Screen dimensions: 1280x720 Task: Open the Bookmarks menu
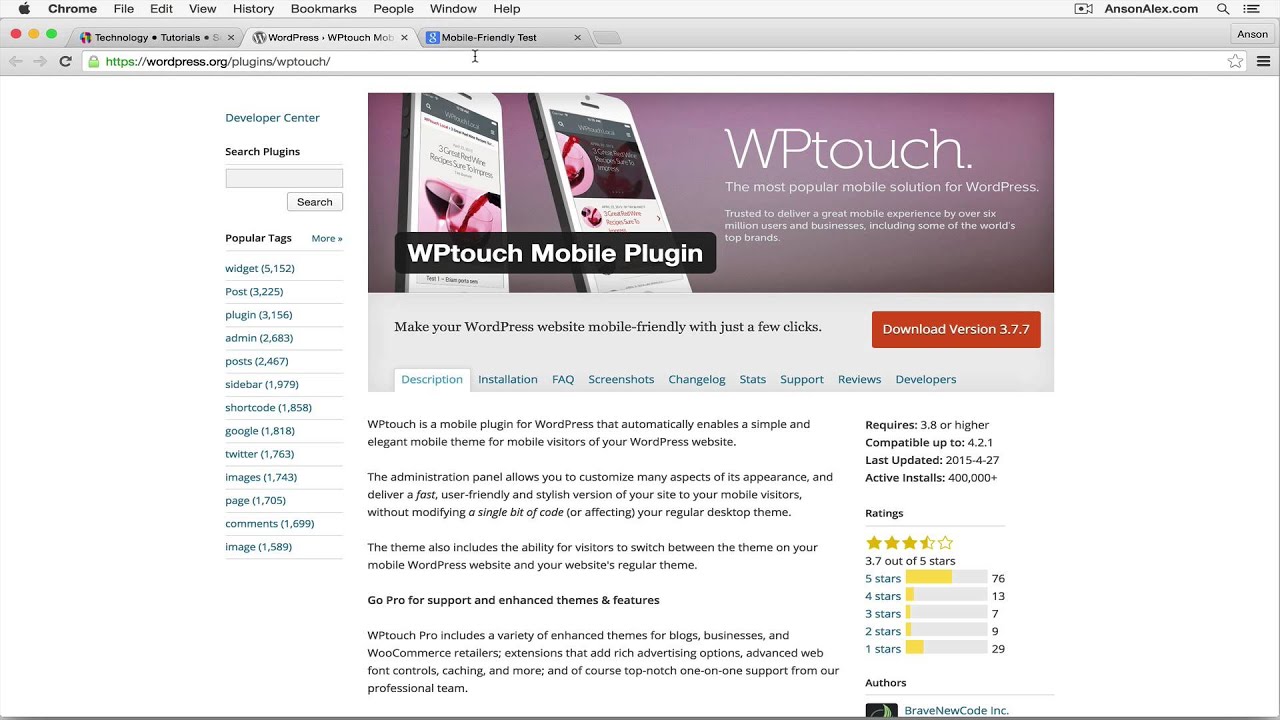[x=323, y=9]
